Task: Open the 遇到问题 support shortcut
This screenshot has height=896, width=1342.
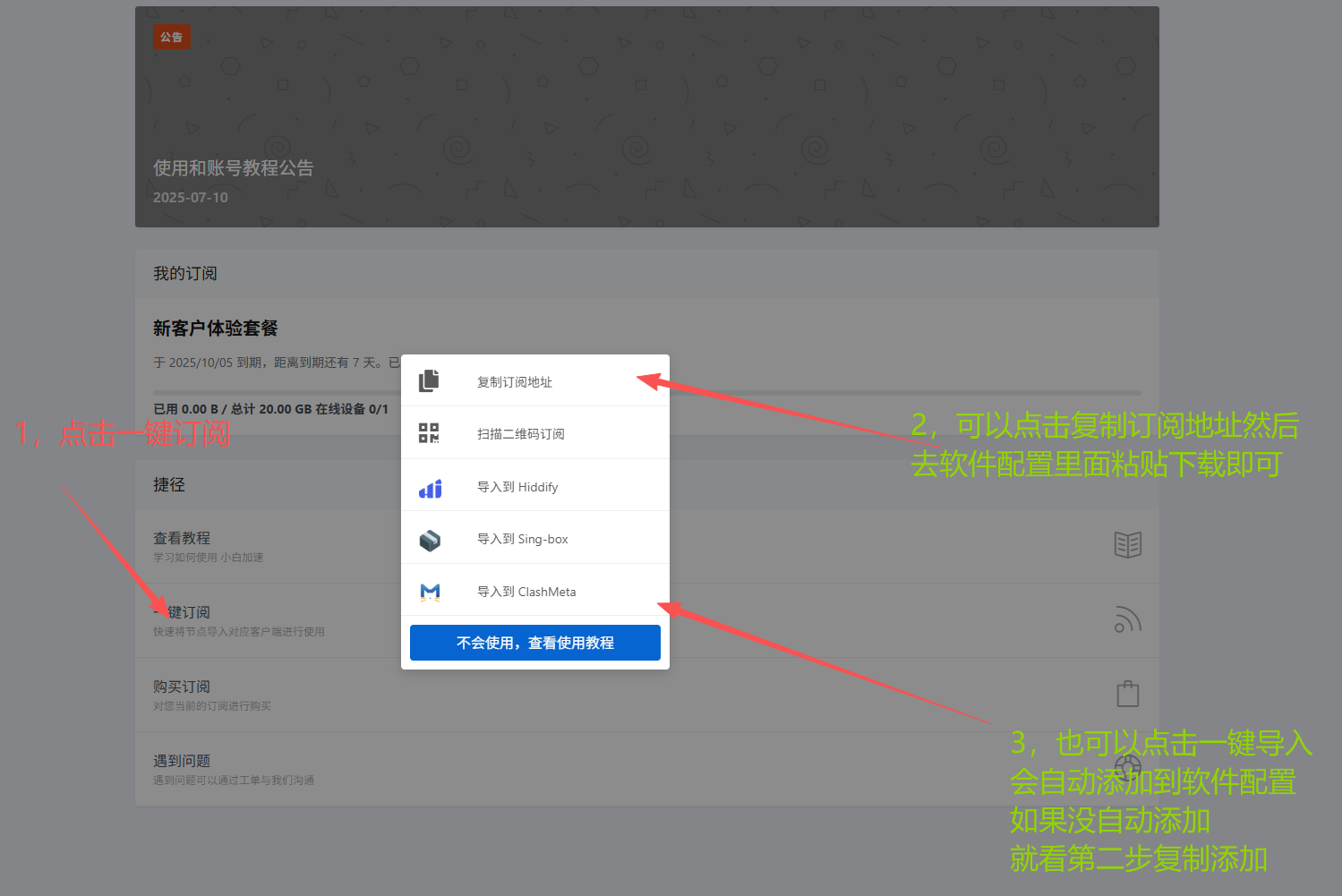Action: [182, 761]
